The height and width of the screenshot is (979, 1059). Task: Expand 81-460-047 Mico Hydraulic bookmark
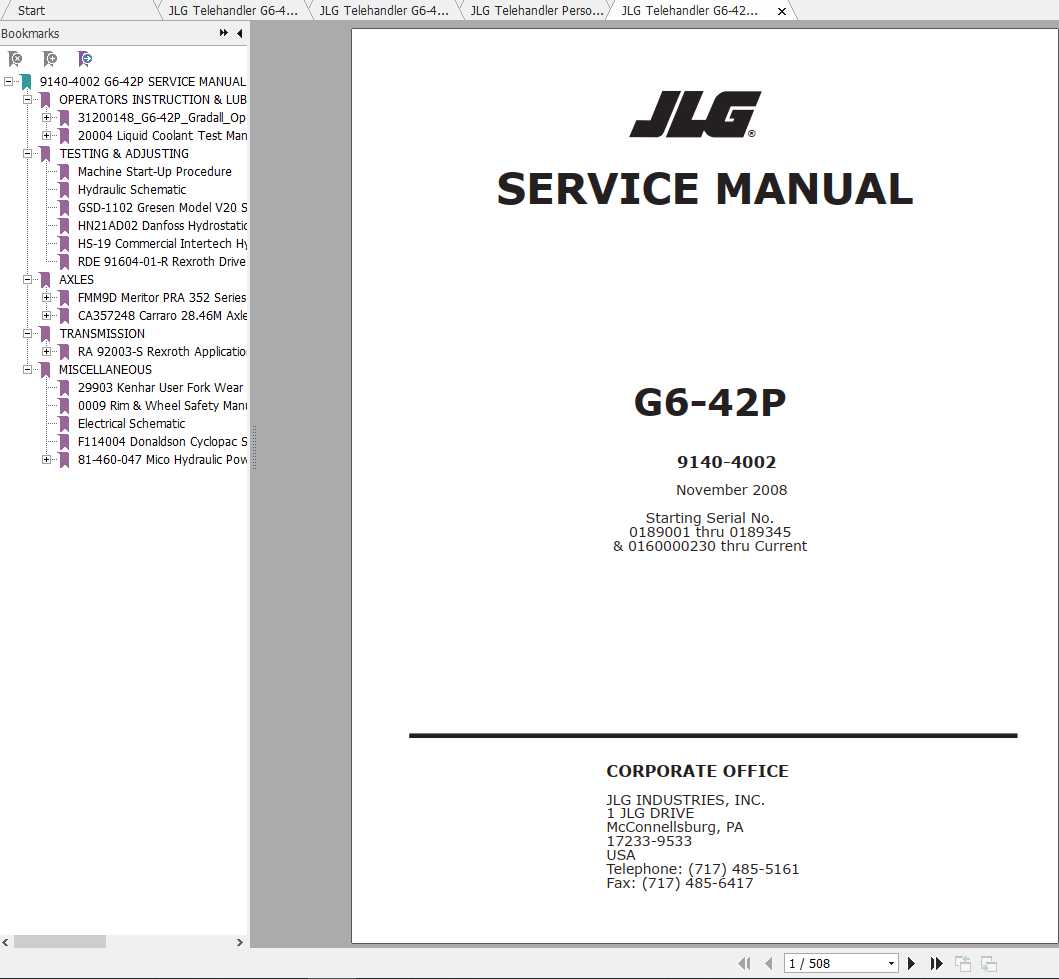[47, 459]
